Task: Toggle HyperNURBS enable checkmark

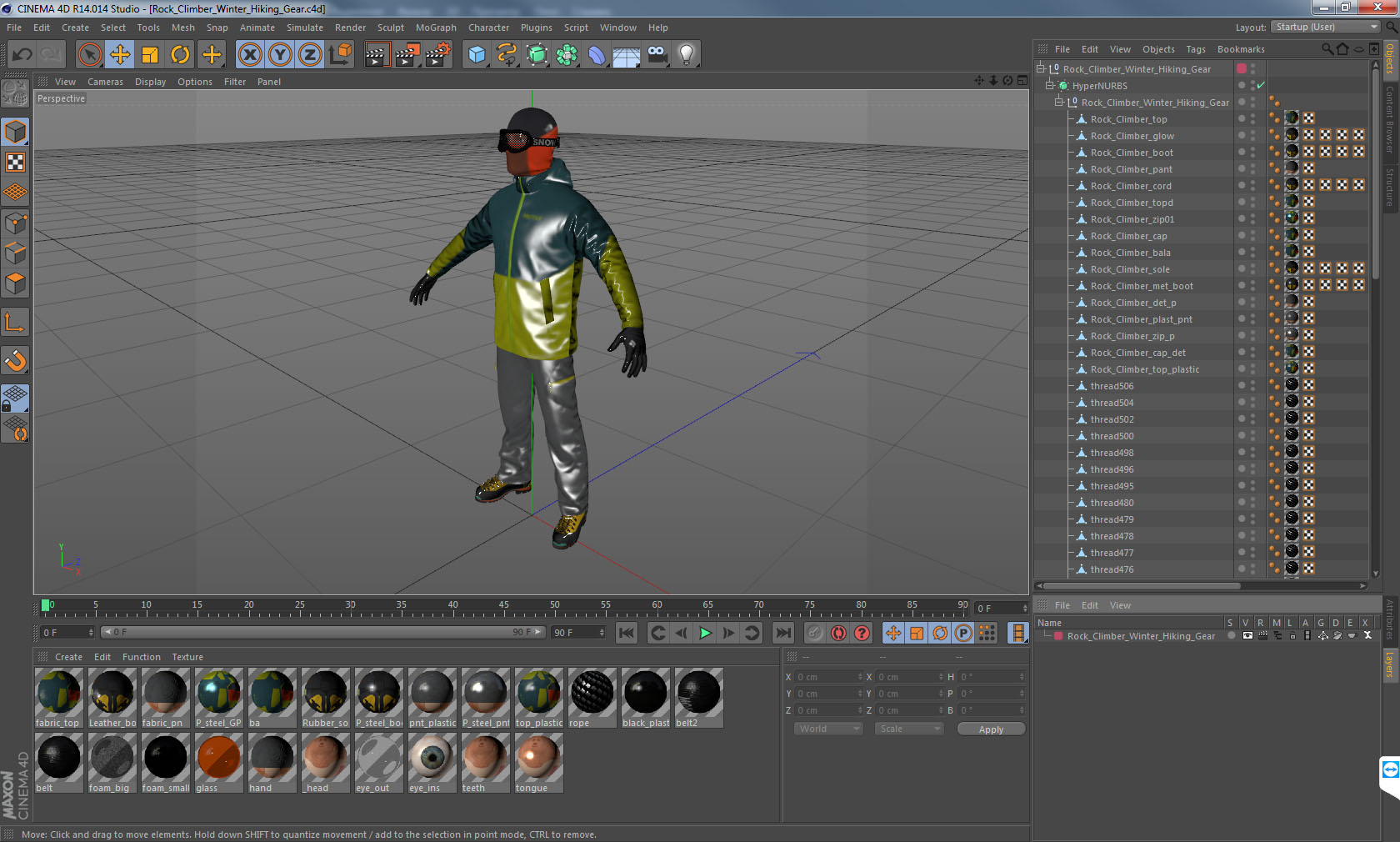Action: tap(1261, 85)
